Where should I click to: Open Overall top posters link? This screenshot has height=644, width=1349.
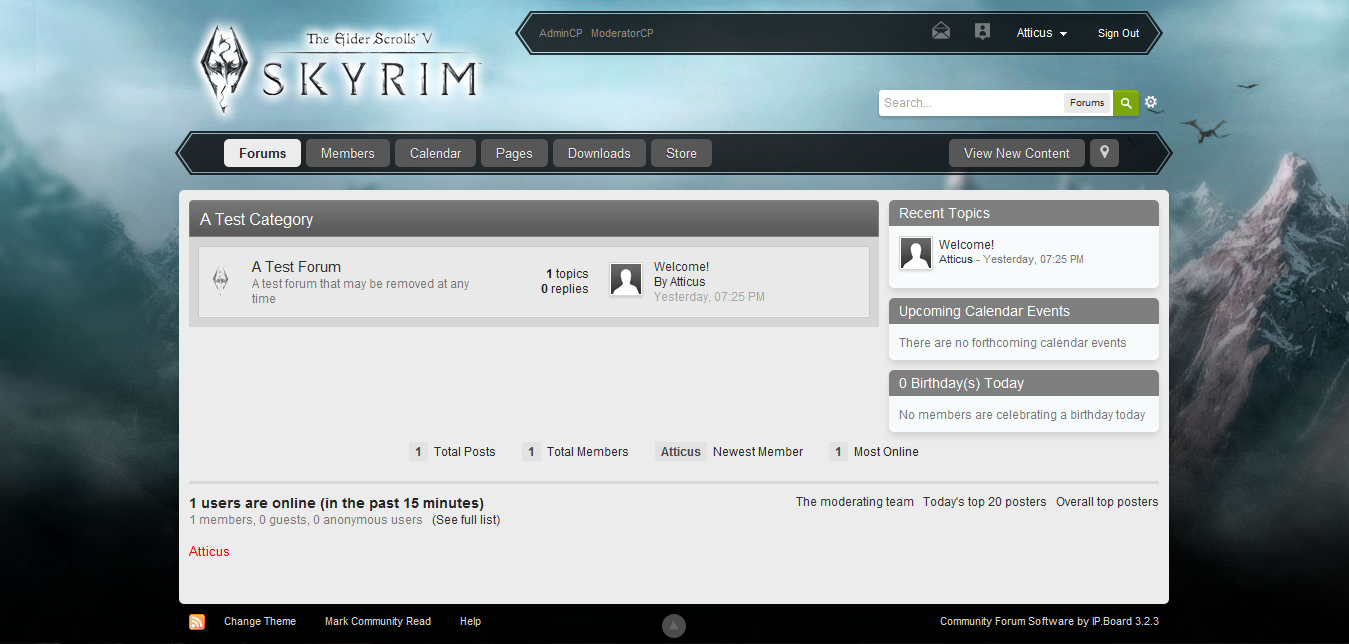1107,502
